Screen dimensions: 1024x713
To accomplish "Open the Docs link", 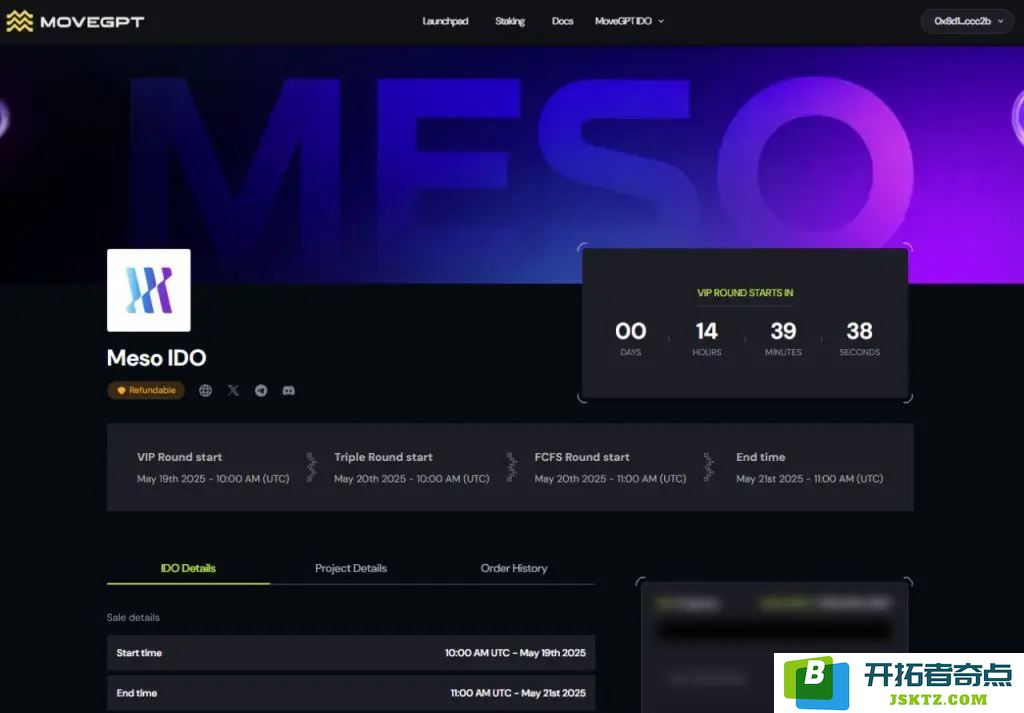I will (x=562, y=21).
